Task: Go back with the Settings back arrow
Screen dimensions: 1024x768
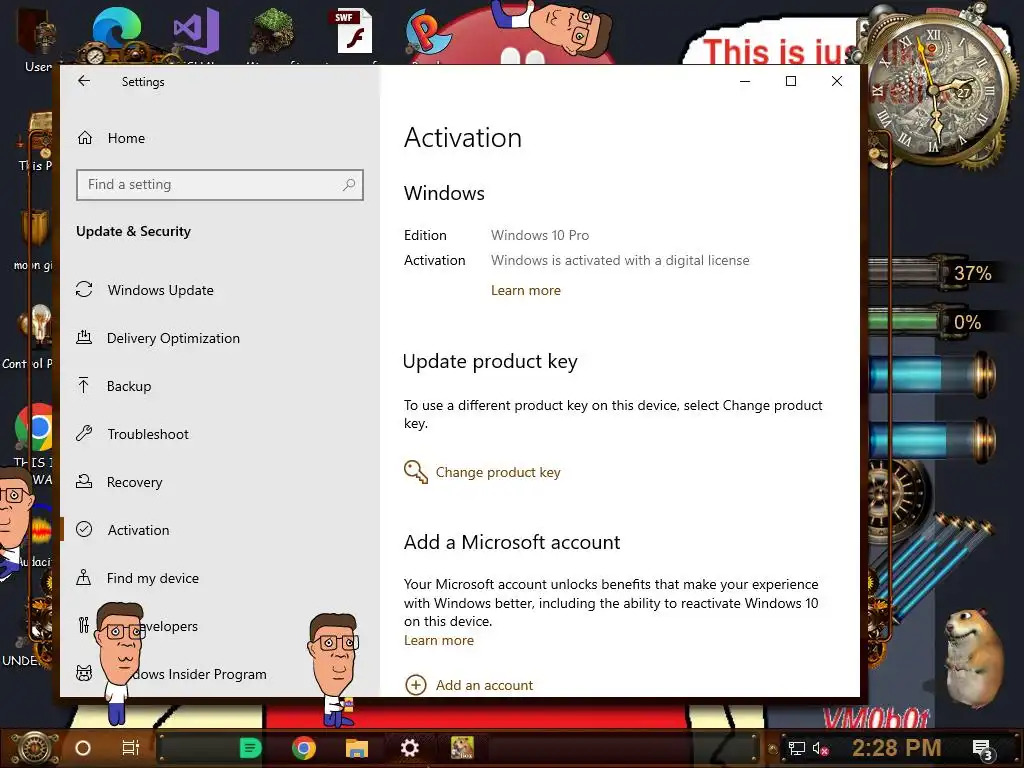Action: (84, 81)
